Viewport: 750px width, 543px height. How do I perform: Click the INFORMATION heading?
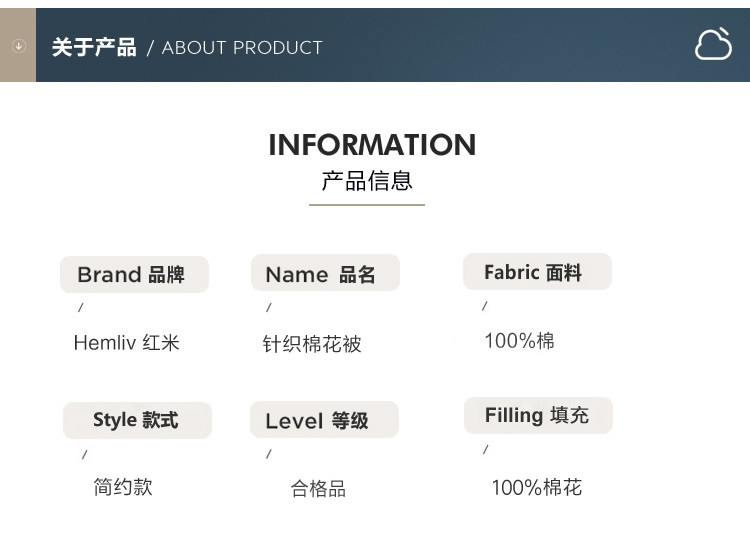tap(372, 144)
